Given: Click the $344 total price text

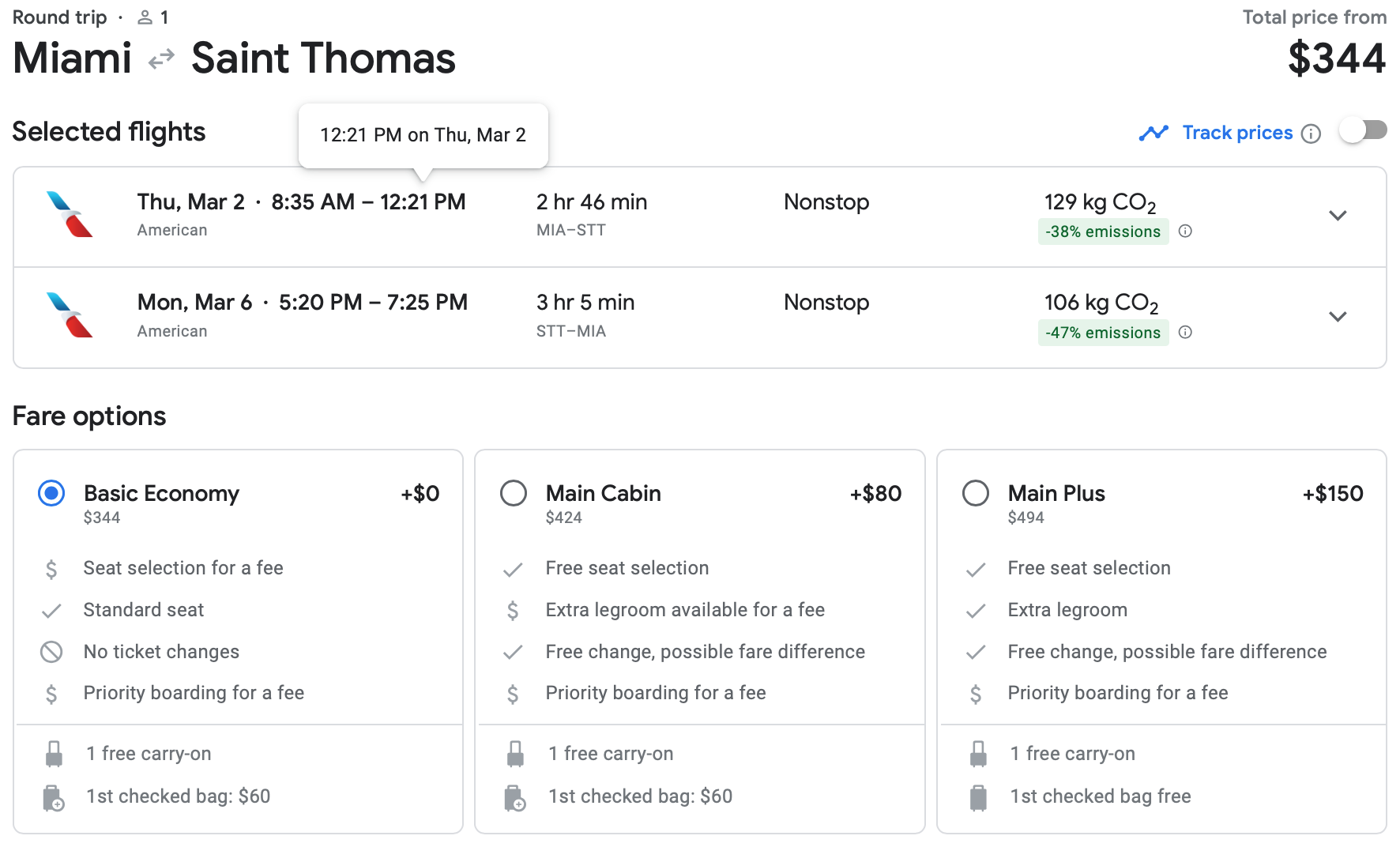Looking at the screenshot, I should pos(1338,56).
